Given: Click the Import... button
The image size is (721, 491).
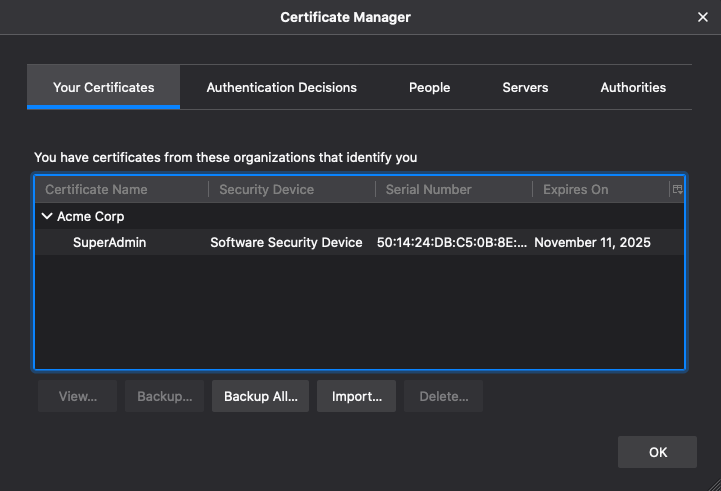Looking at the screenshot, I should [x=357, y=396].
